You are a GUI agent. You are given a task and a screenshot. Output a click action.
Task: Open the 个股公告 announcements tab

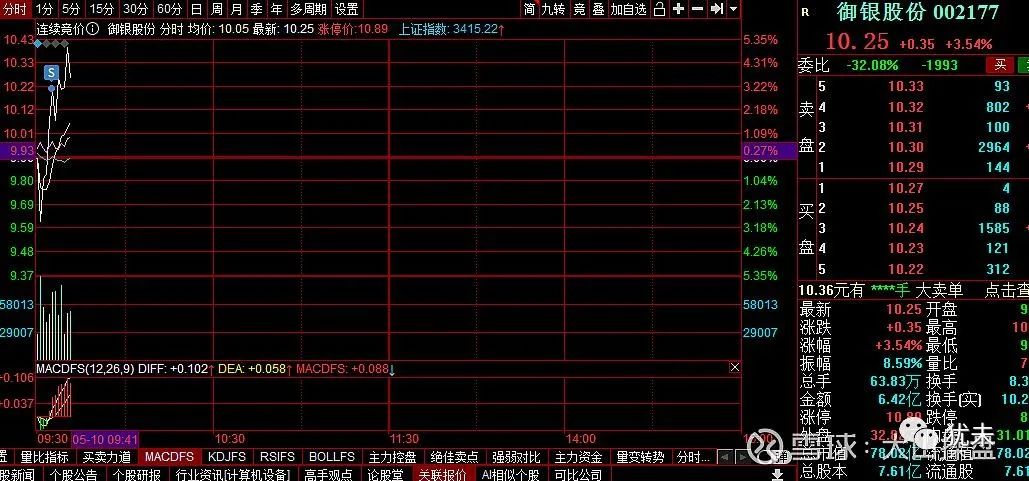pos(74,474)
